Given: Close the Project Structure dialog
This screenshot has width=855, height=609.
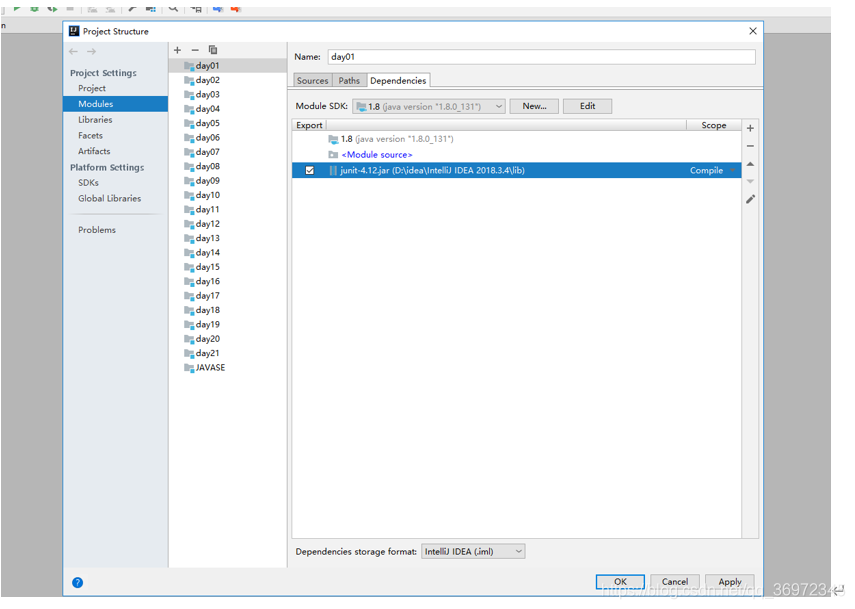Looking at the screenshot, I should [753, 31].
